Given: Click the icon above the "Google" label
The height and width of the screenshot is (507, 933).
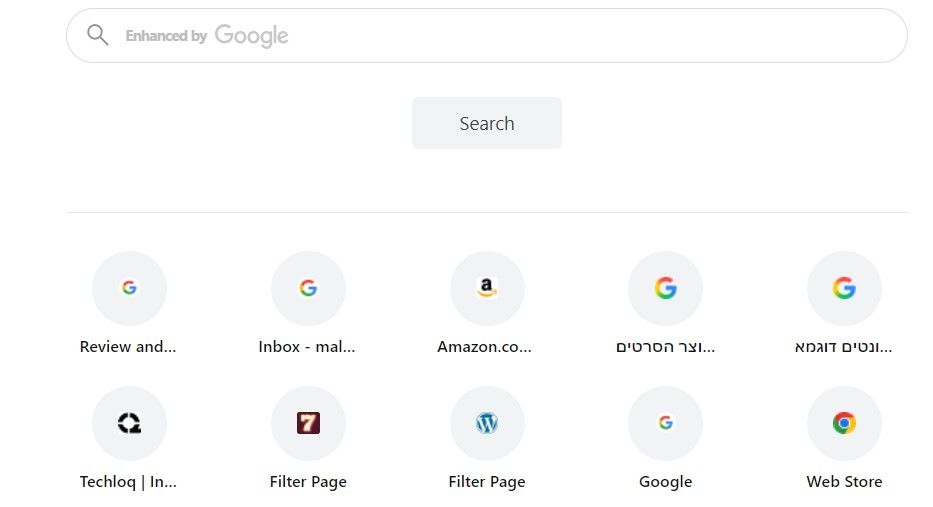Looking at the screenshot, I should pos(665,423).
